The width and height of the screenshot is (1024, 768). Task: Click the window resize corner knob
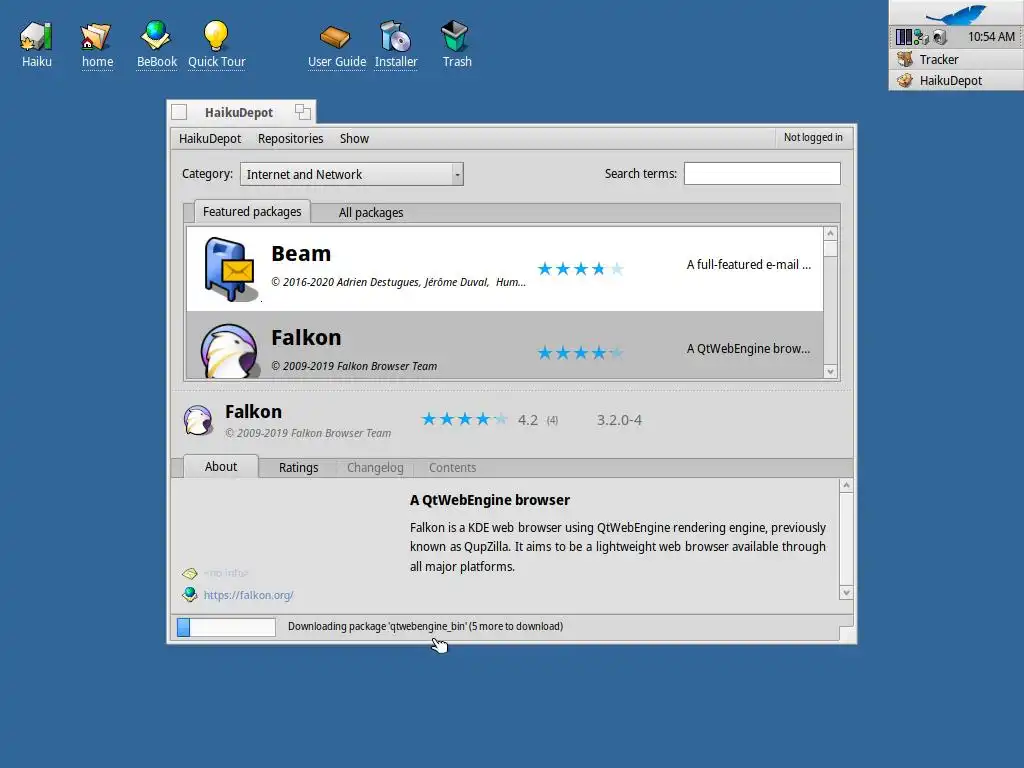pyautogui.click(x=846, y=633)
